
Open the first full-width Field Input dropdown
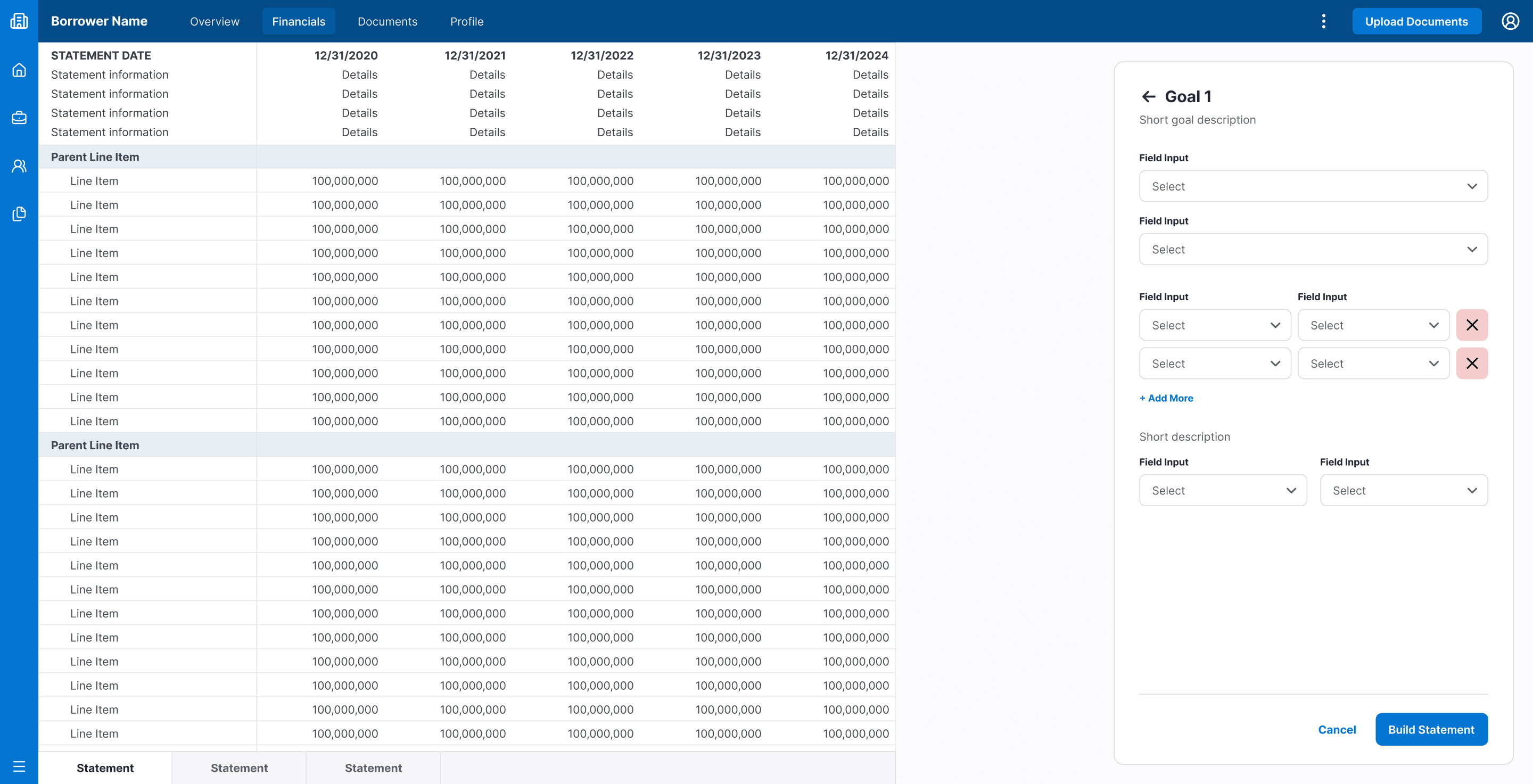(x=1313, y=186)
